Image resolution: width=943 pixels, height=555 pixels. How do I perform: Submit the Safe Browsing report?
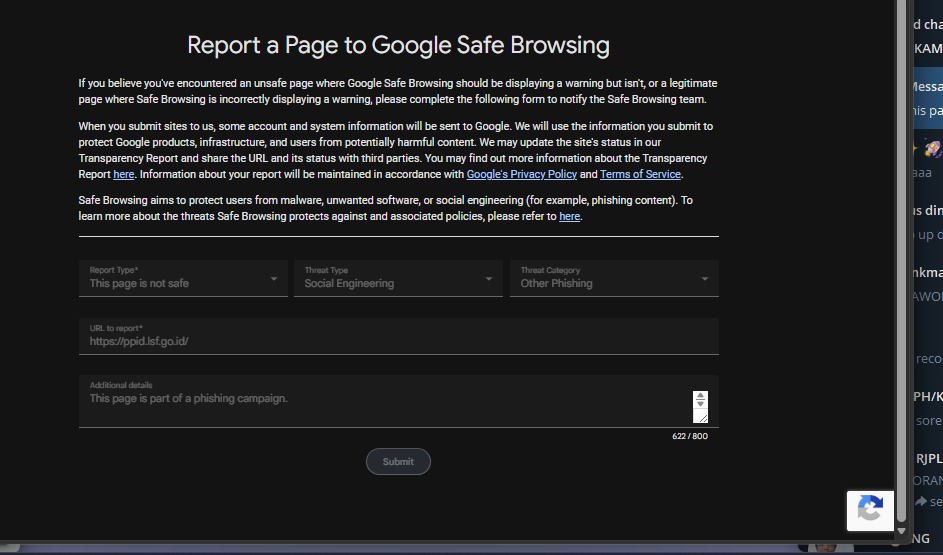398,461
